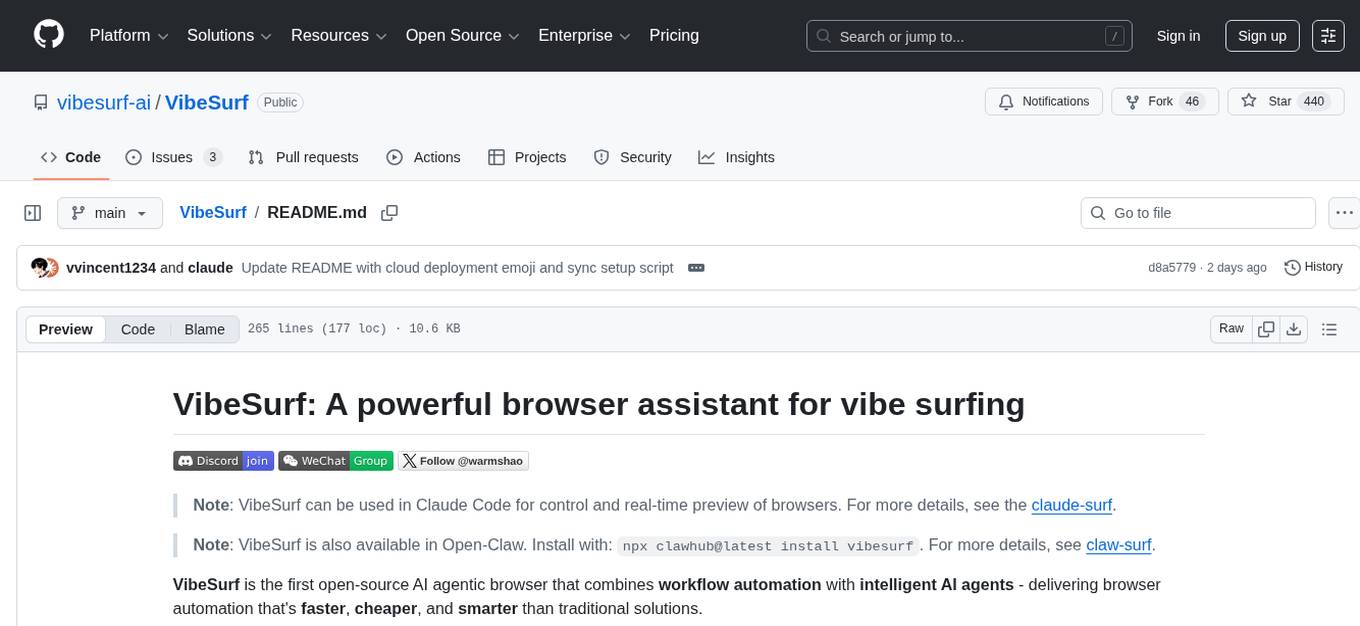Toggle the file tree side panel
The width and height of the screenshot is (1360, 626).
pyautogui.click(x=32, y=212)
